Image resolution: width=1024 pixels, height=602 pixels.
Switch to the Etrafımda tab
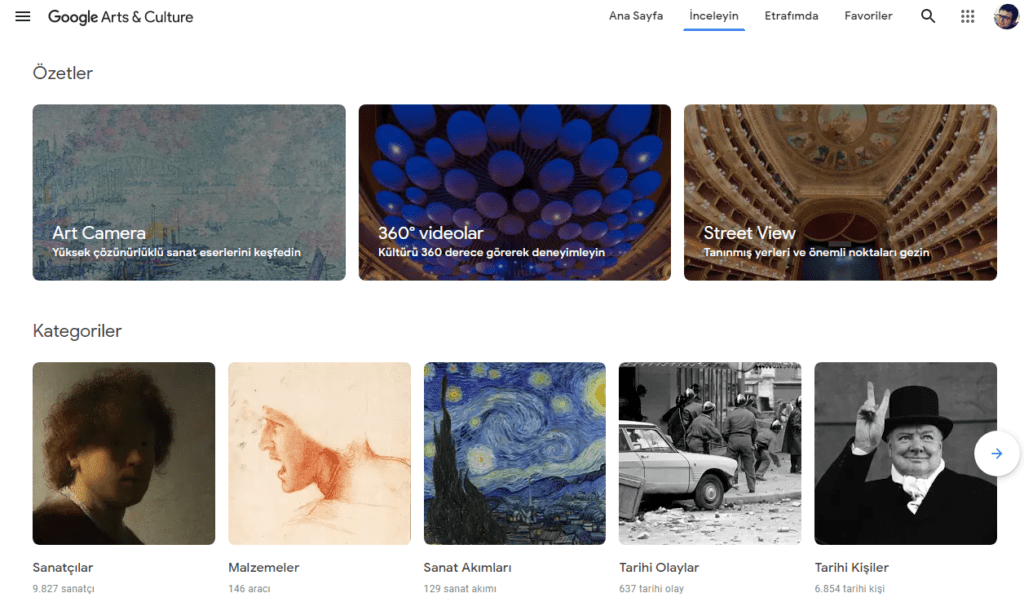click(791, 16)
